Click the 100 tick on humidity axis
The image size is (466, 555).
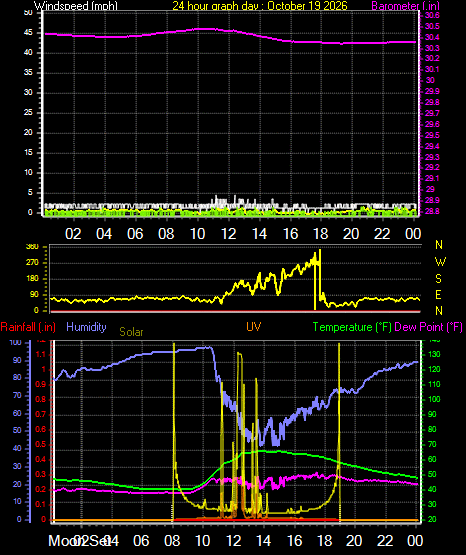[x=16, y=343]
